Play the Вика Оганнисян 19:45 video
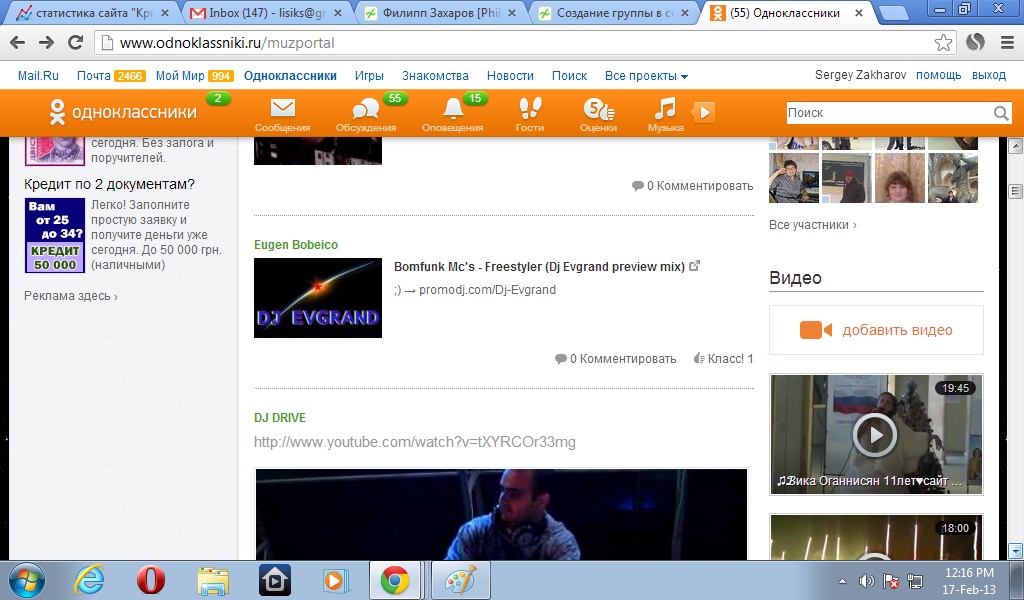The width and height of the screenshot is (1024, 600). 876,434
